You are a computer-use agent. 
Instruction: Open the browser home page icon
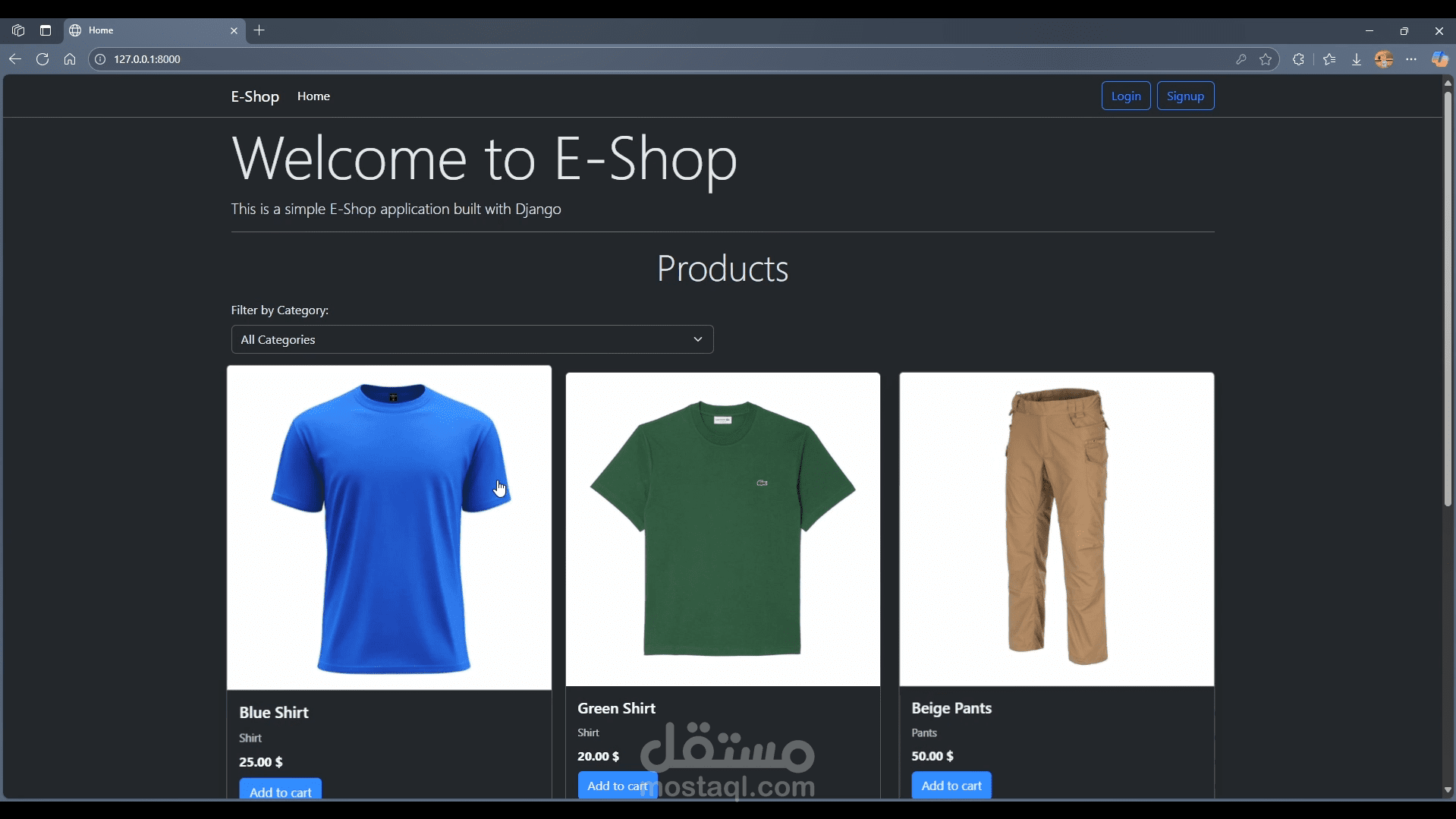pos(70,59)
